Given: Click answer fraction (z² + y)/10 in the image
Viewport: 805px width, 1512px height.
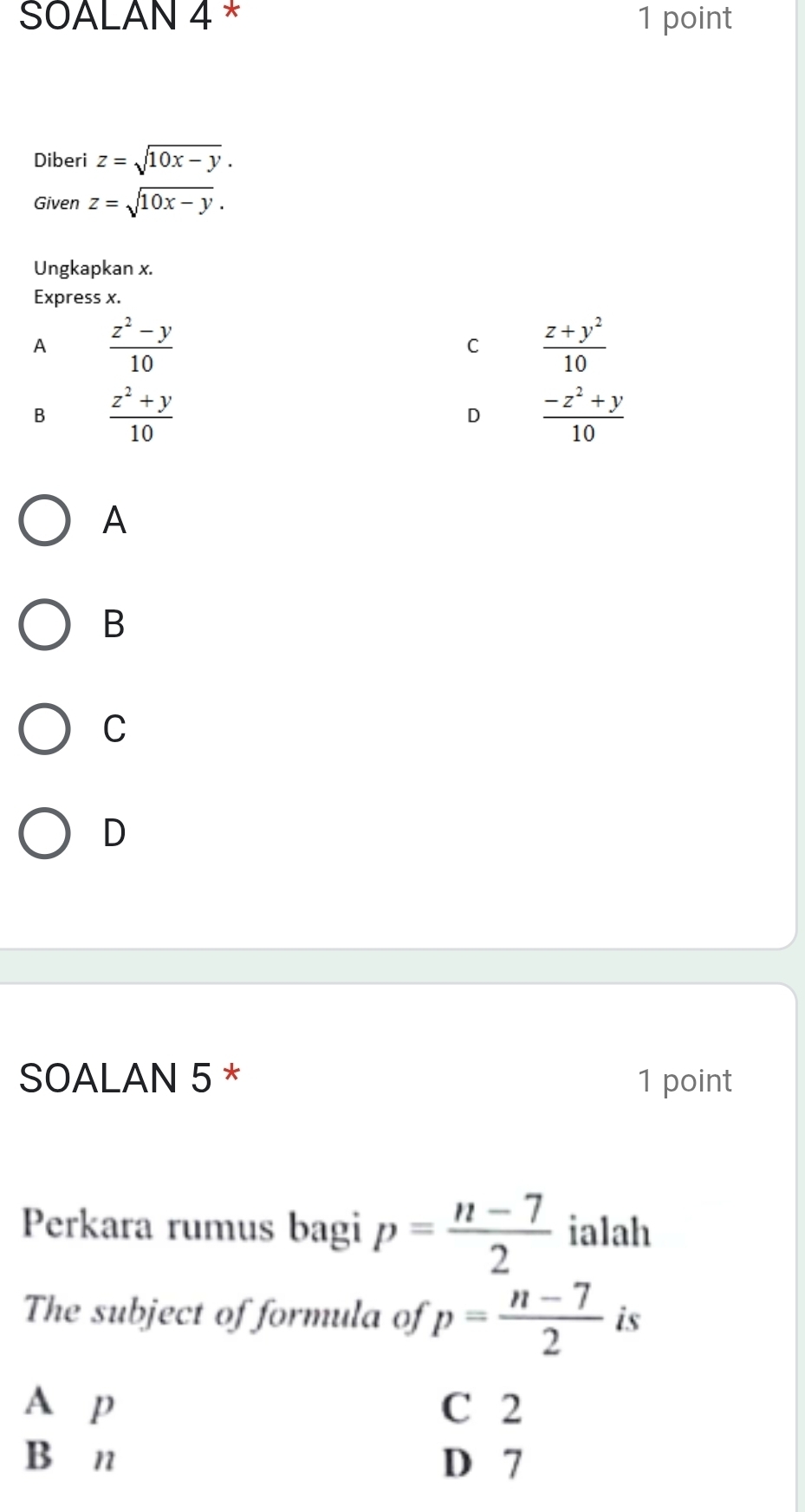Looking at the screenshot, I should (x=141, y=415).
